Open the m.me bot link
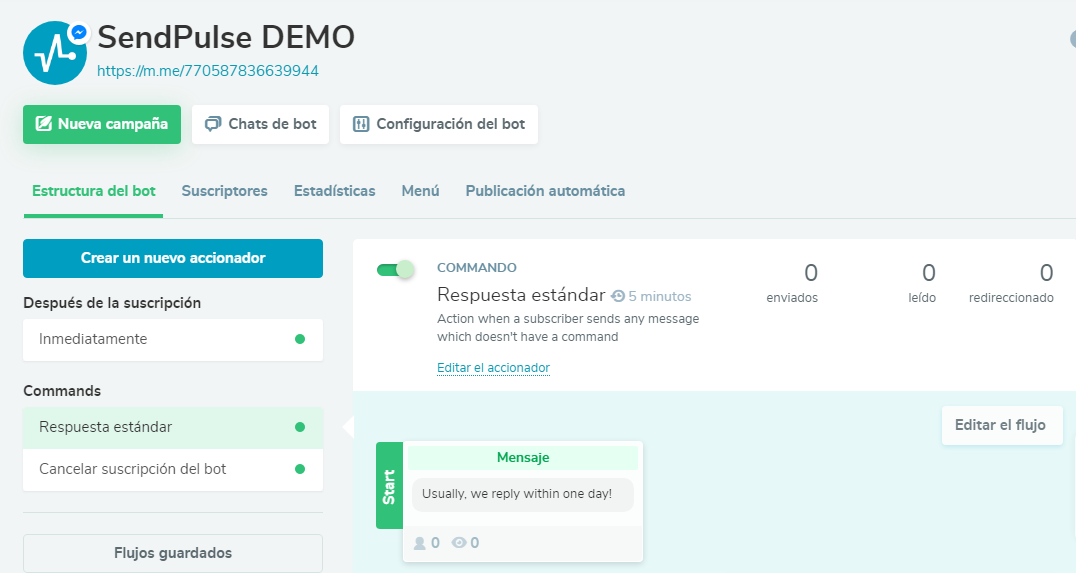 point(208,71)
